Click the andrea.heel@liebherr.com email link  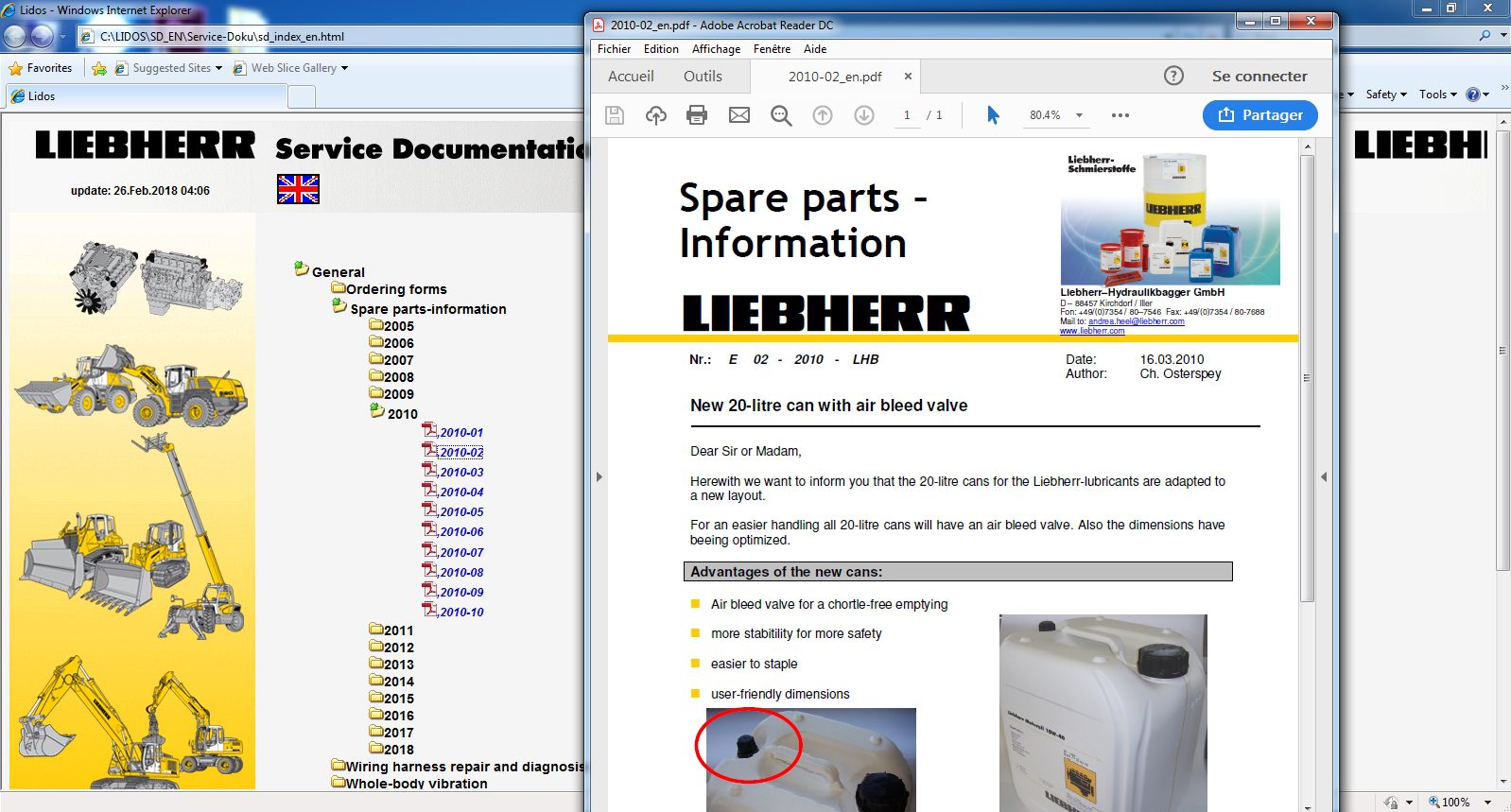pos(1136,321)
